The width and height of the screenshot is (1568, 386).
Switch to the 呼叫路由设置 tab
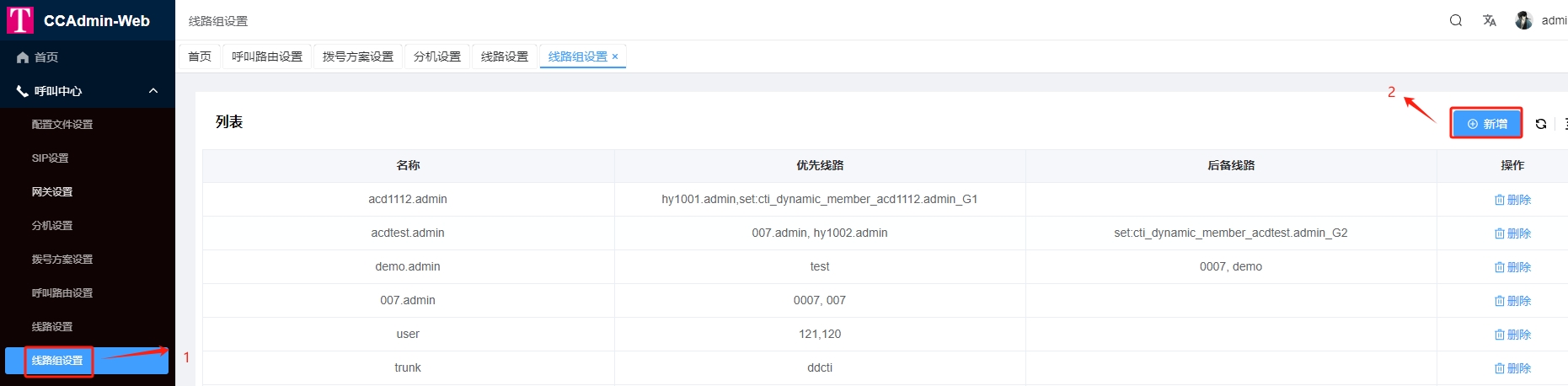pos(266,56)
